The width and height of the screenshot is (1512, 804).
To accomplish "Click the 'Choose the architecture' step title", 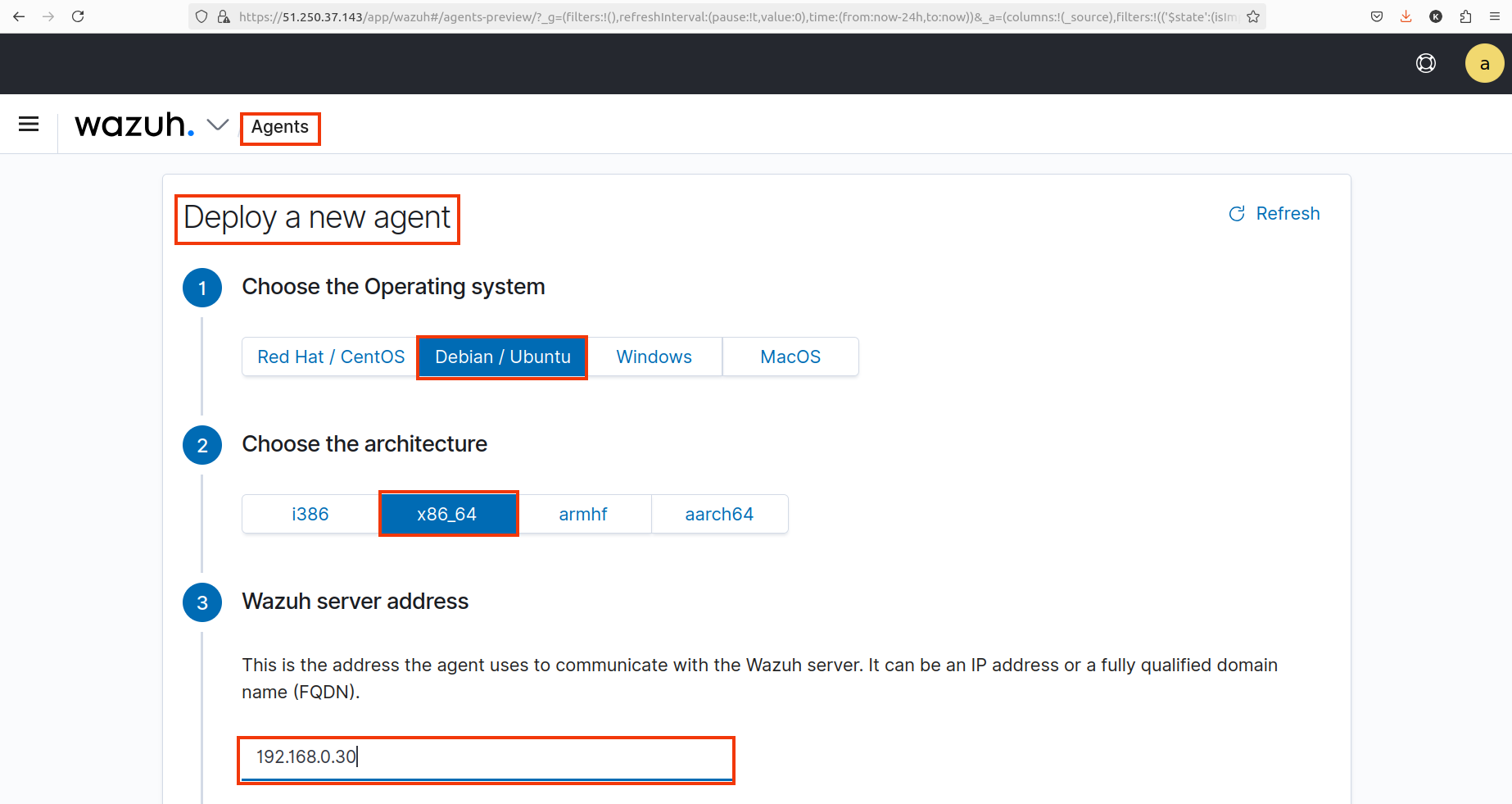I will click(364, 444).
